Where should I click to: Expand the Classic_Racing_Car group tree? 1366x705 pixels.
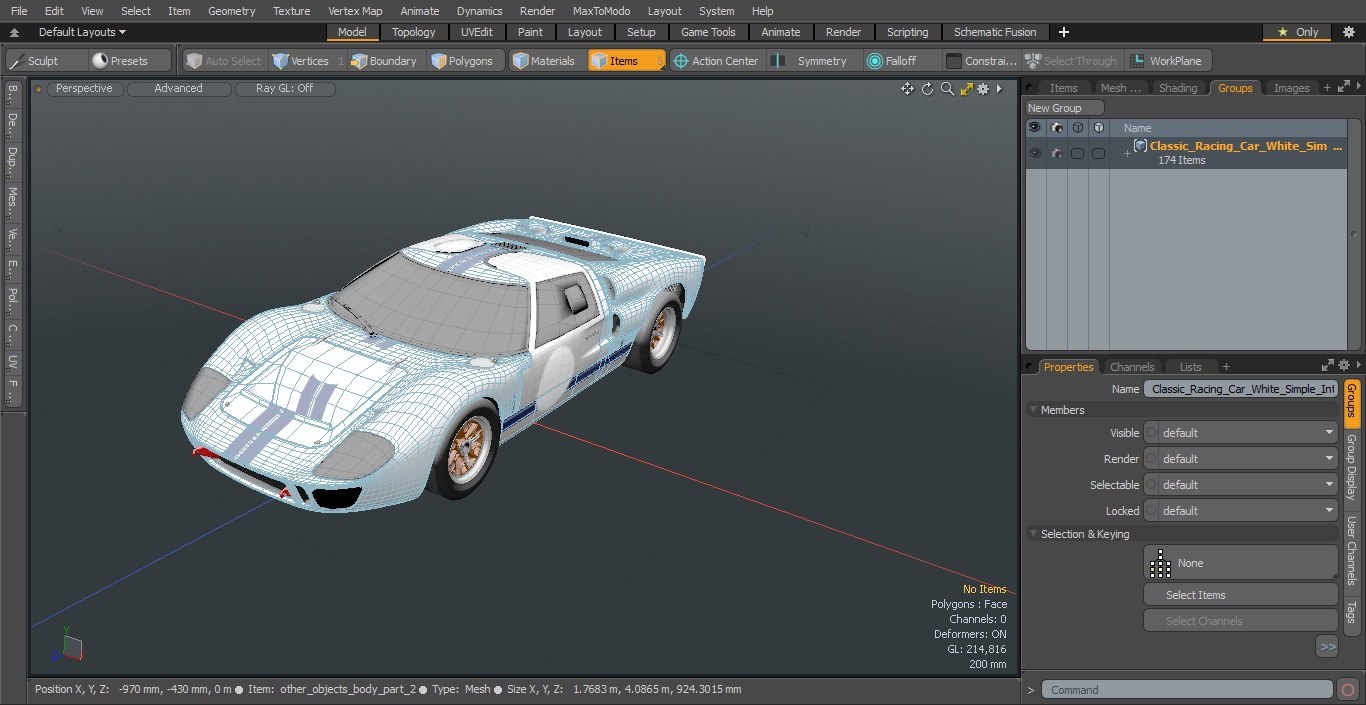point(1127,153)
